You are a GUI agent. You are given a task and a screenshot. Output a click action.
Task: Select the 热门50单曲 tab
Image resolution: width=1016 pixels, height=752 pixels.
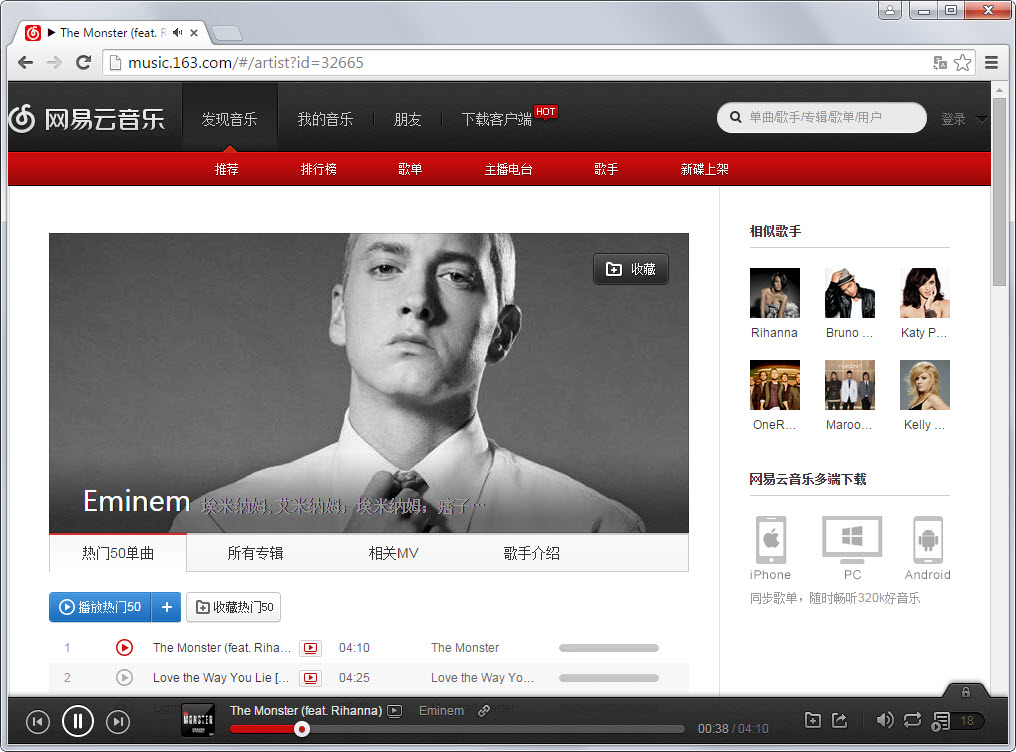(118, 553)
